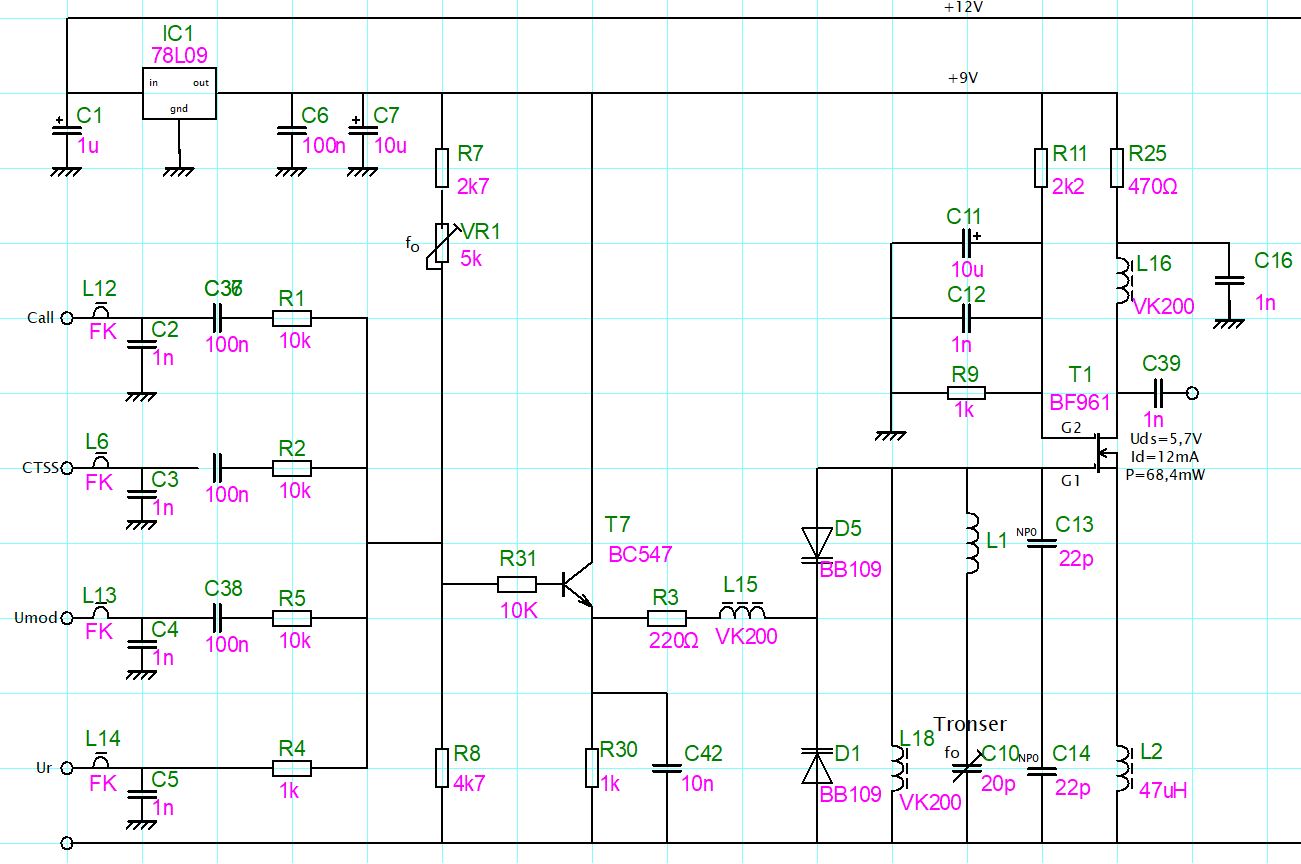This screenshot has width=1301, height=864.
Task: Click resistor R8 4k7 symbol
Action: pos(442,768)
